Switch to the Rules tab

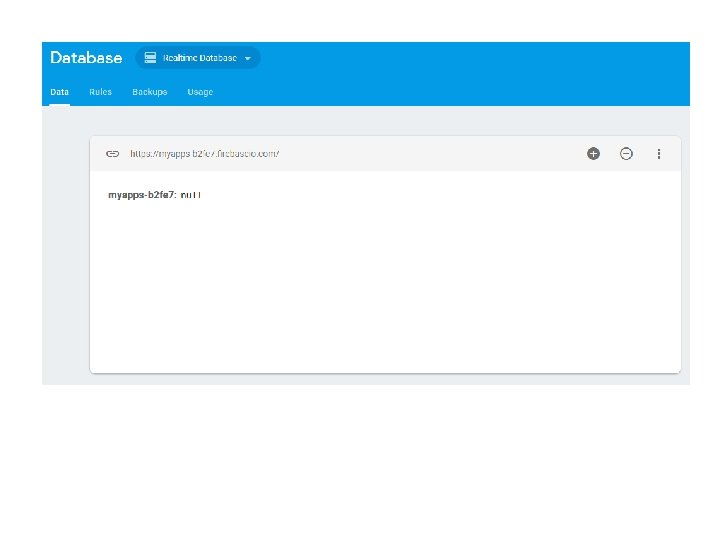101,92
